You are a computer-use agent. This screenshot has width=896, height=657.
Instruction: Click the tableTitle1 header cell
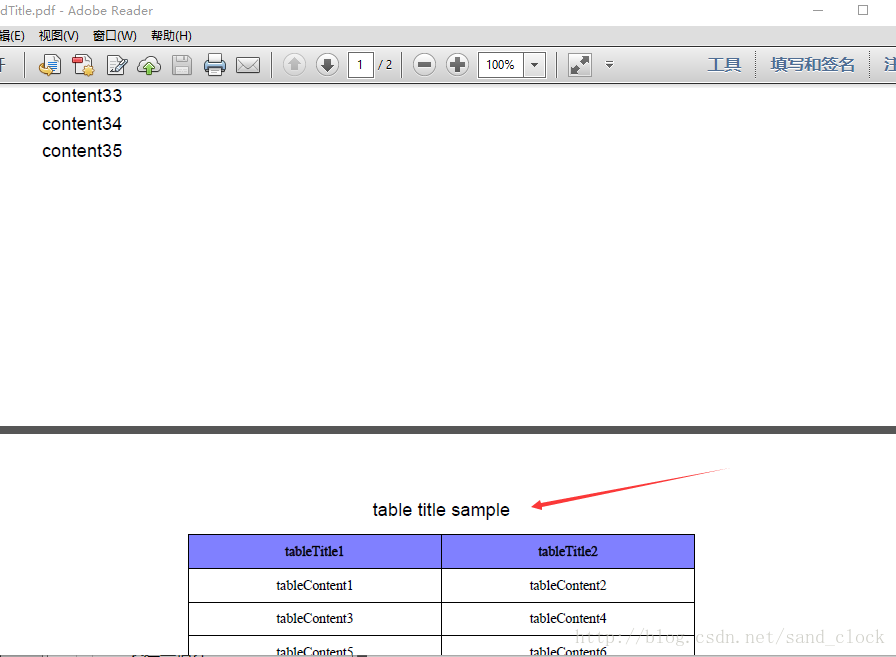tap(315, 551)
